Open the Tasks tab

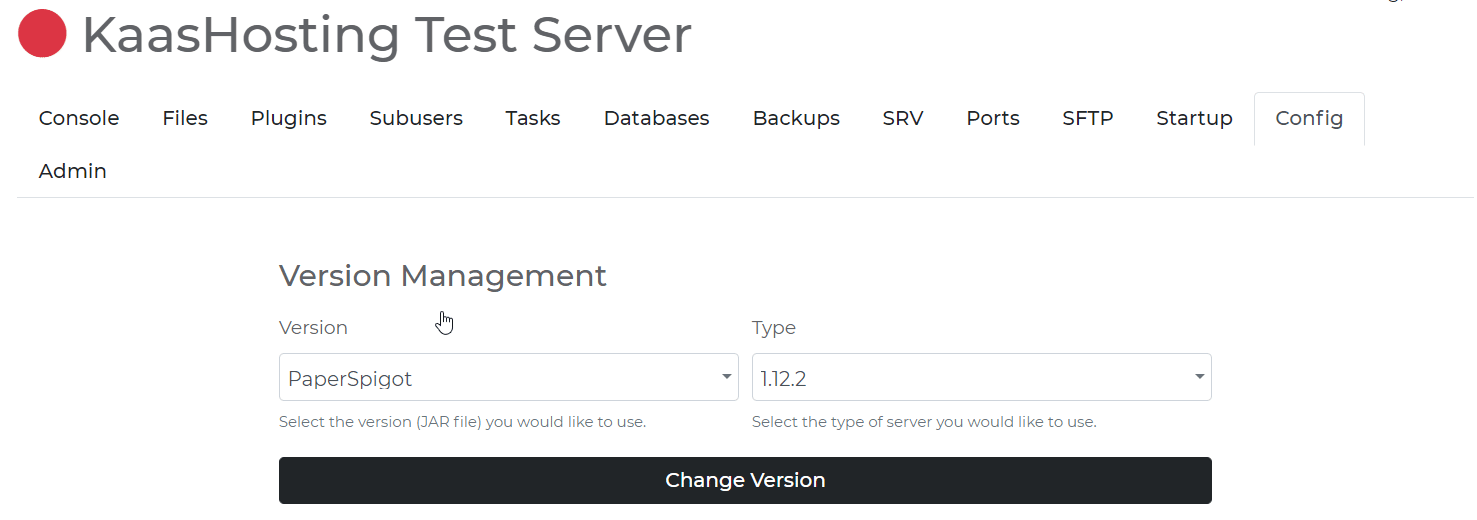tap(532, 118)
